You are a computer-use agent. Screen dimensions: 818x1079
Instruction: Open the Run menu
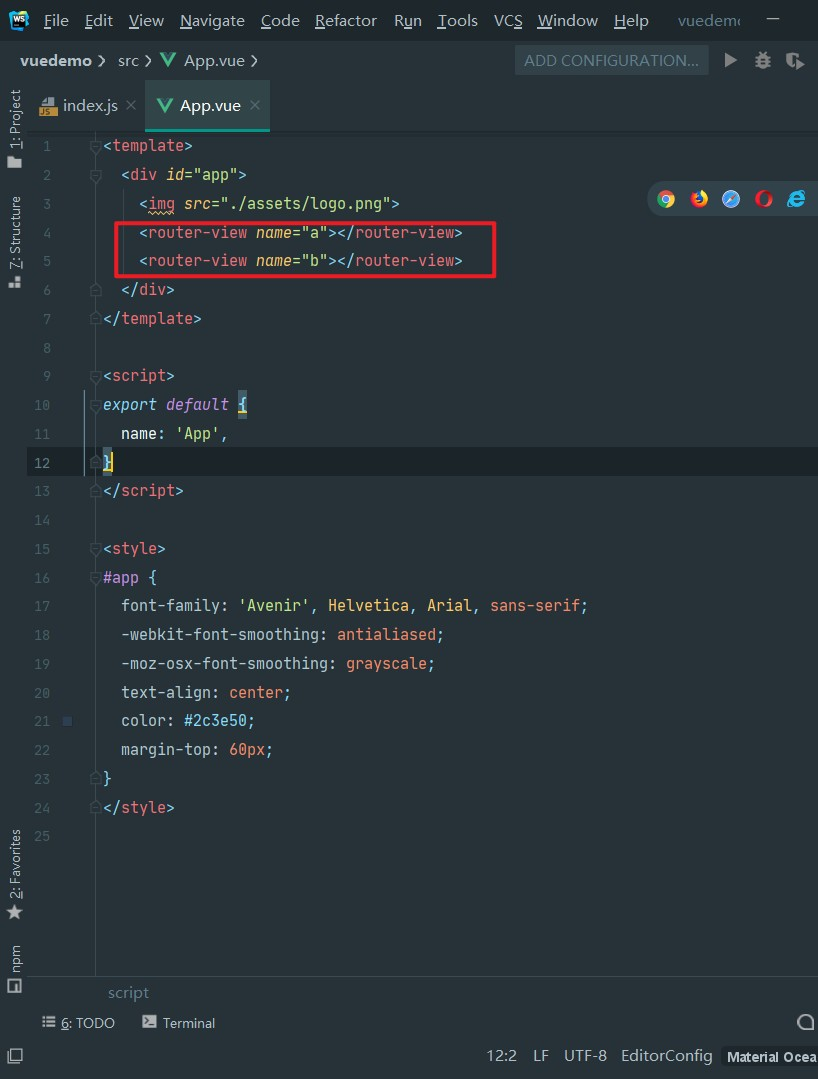point(407,21)
